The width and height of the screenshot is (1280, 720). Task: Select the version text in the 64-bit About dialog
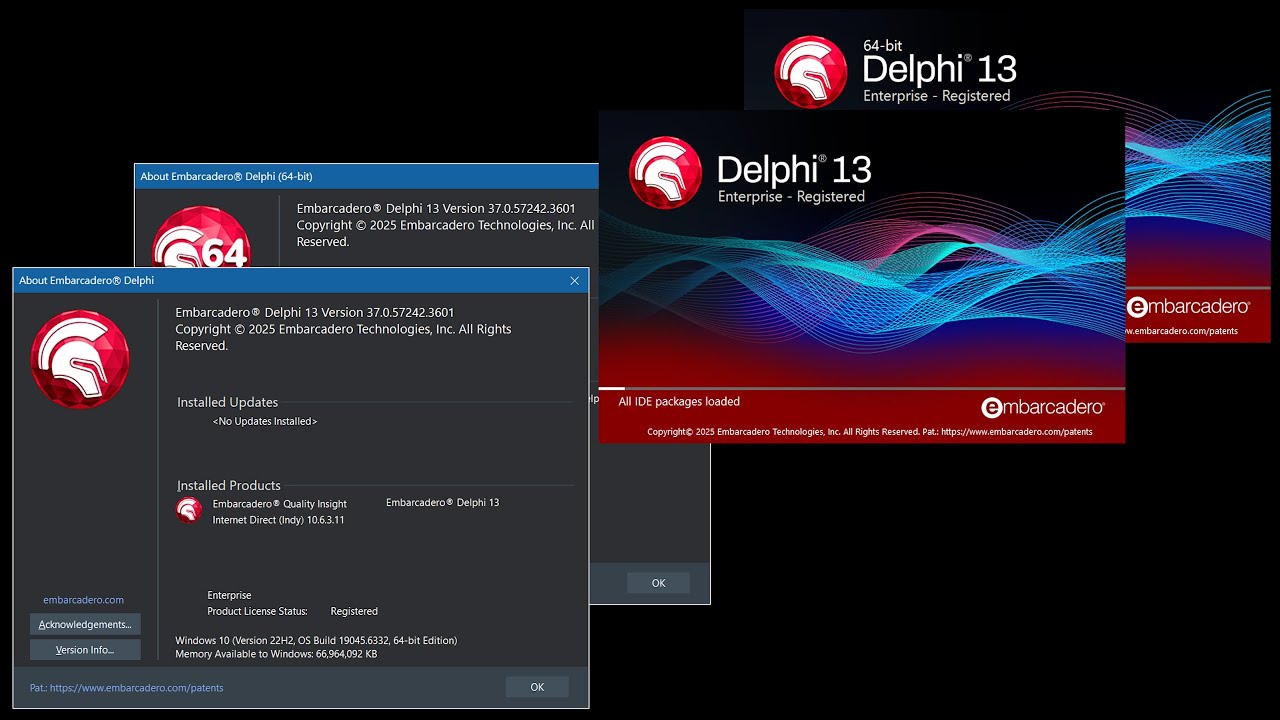[436, 208]
